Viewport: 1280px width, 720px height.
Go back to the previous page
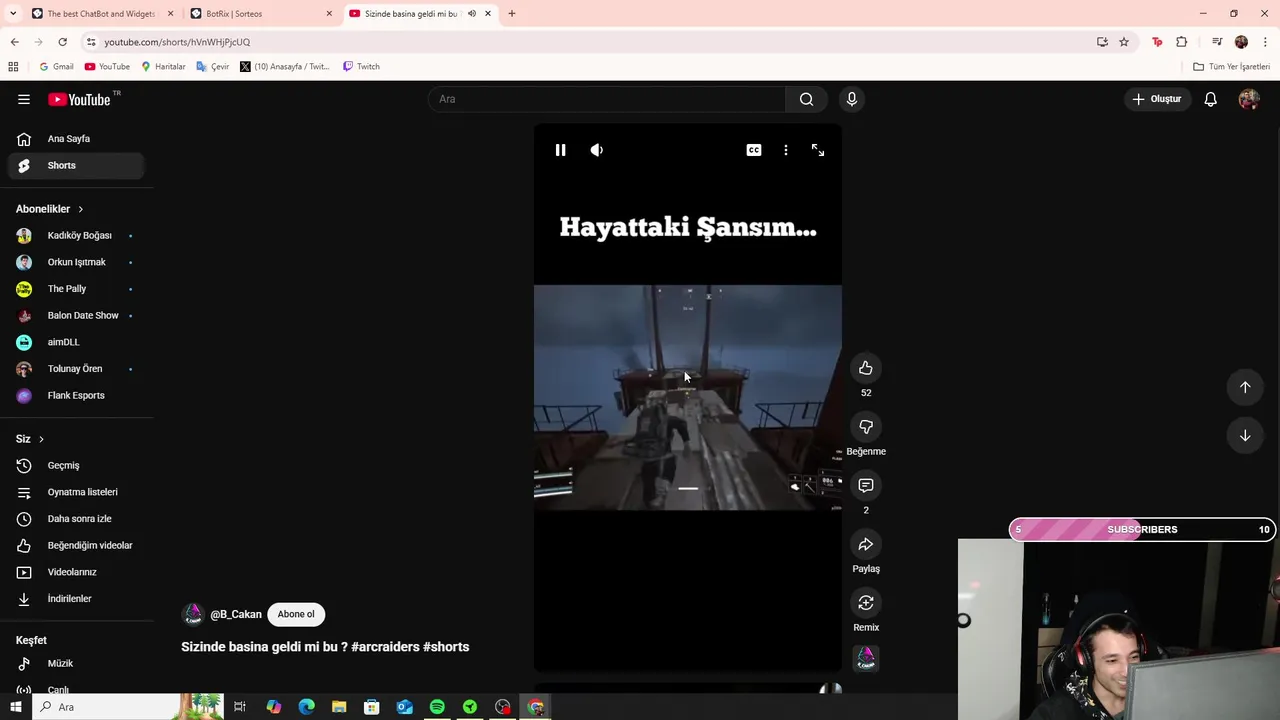14,42
